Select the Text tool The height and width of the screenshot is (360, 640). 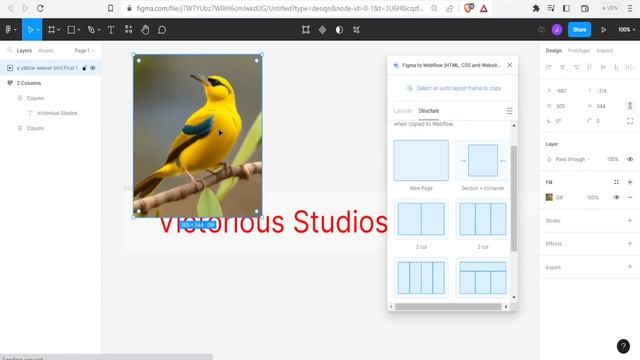[111, 29]
